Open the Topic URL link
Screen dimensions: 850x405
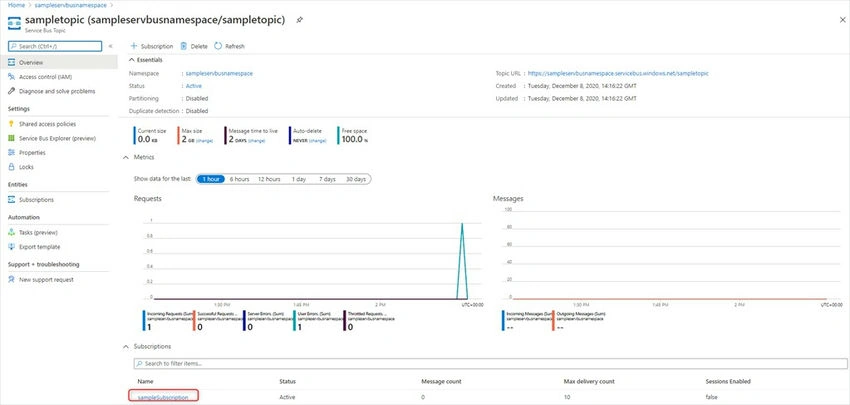[618, 73]
